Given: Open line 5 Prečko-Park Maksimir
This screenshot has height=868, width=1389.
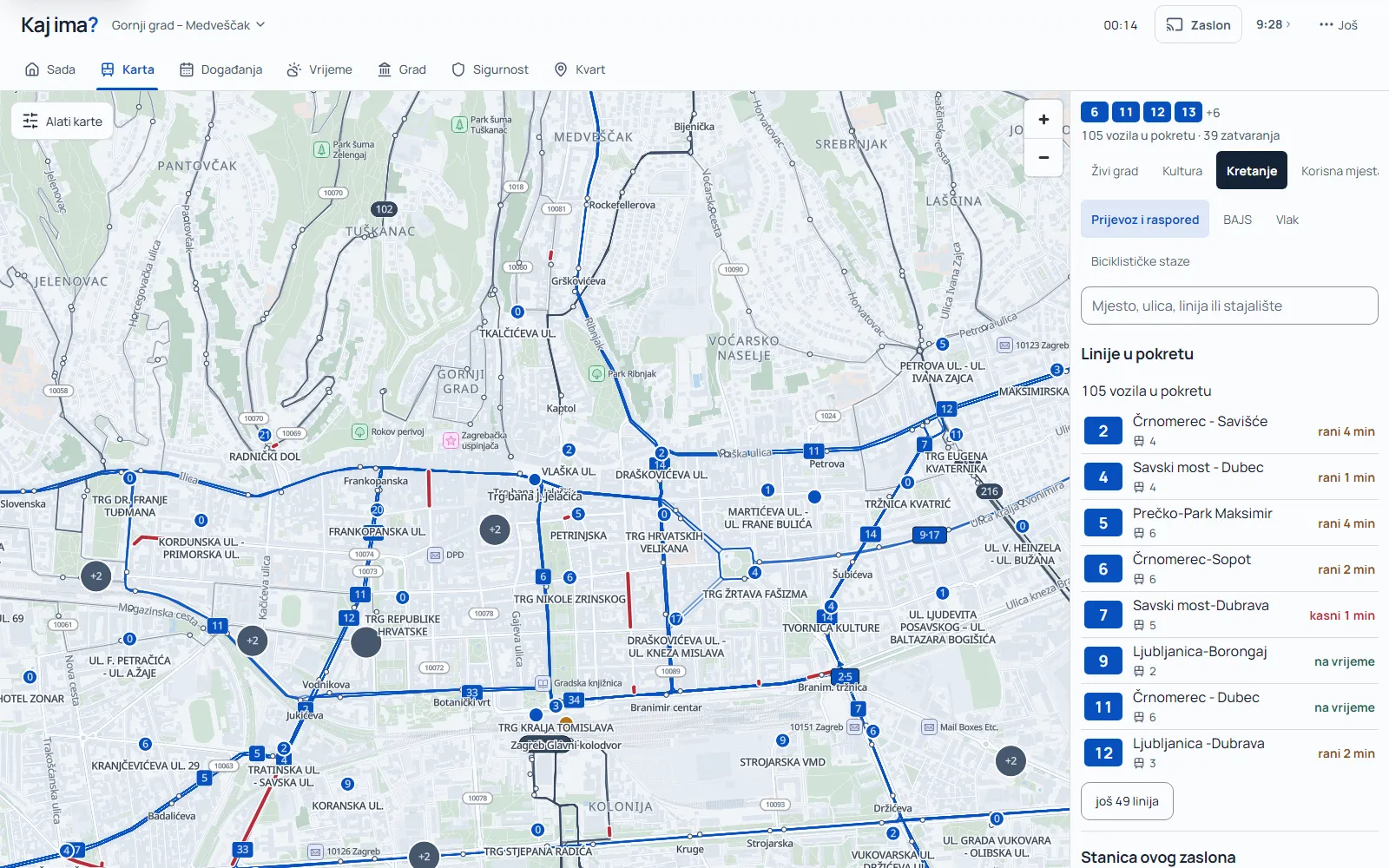Looking at the screenshot, I should 1229,523.
